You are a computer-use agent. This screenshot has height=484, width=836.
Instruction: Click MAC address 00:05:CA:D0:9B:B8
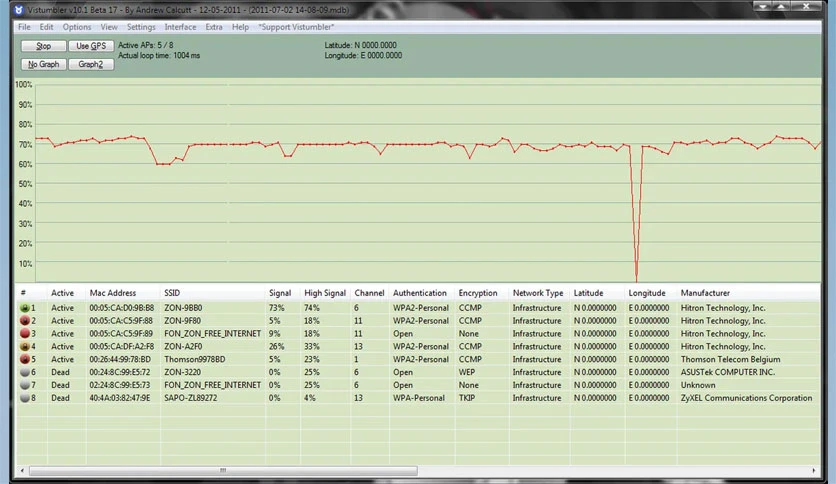122,308
